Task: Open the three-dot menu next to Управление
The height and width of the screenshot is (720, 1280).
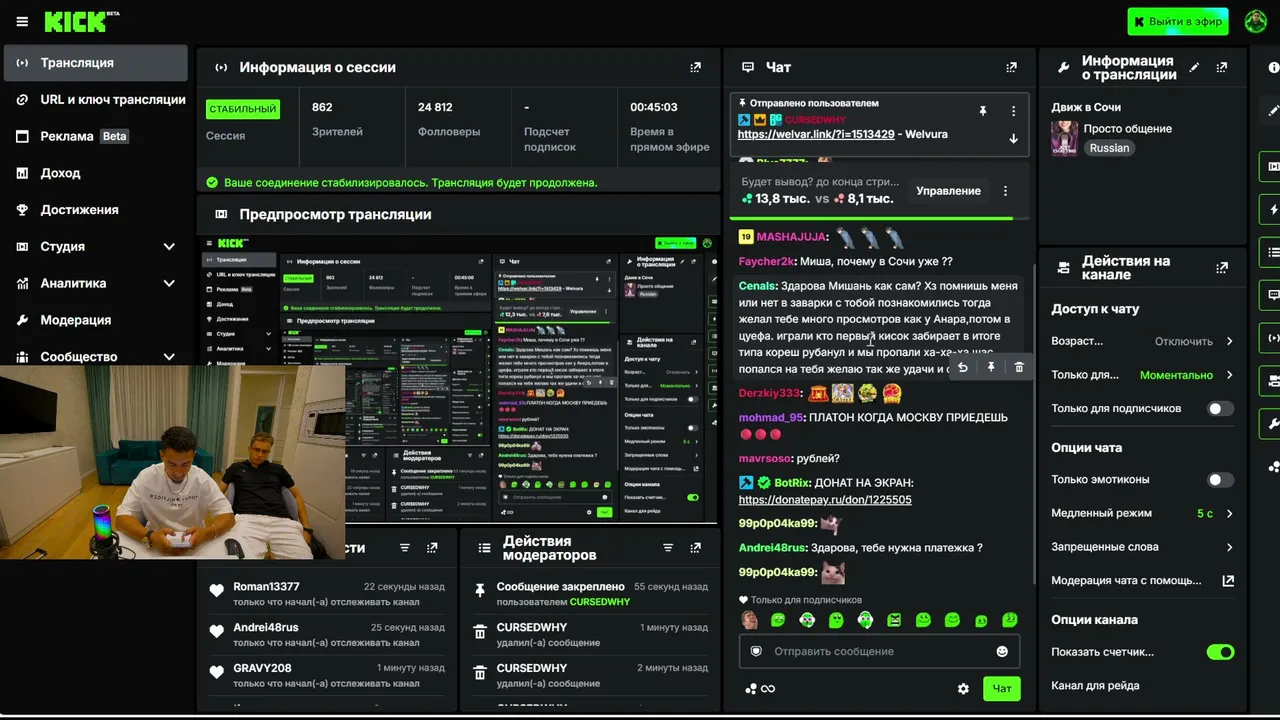Action: 1006,191
